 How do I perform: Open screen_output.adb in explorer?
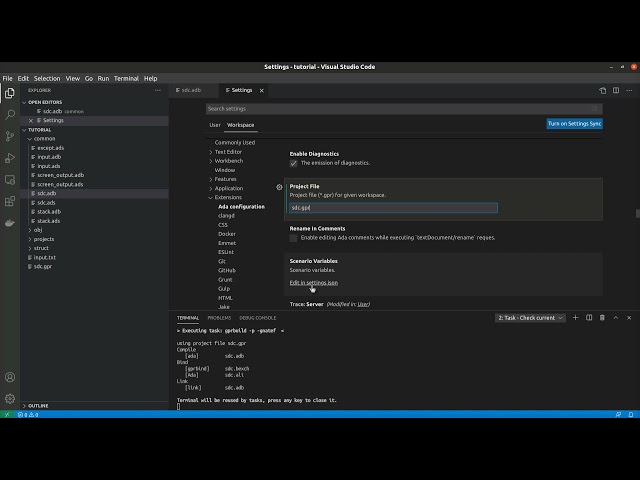click(60, 175)
